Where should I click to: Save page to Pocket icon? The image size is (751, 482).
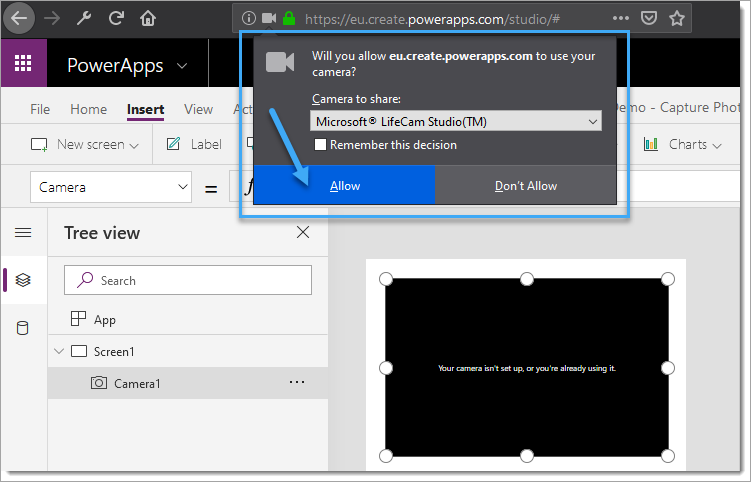[649, 19]
